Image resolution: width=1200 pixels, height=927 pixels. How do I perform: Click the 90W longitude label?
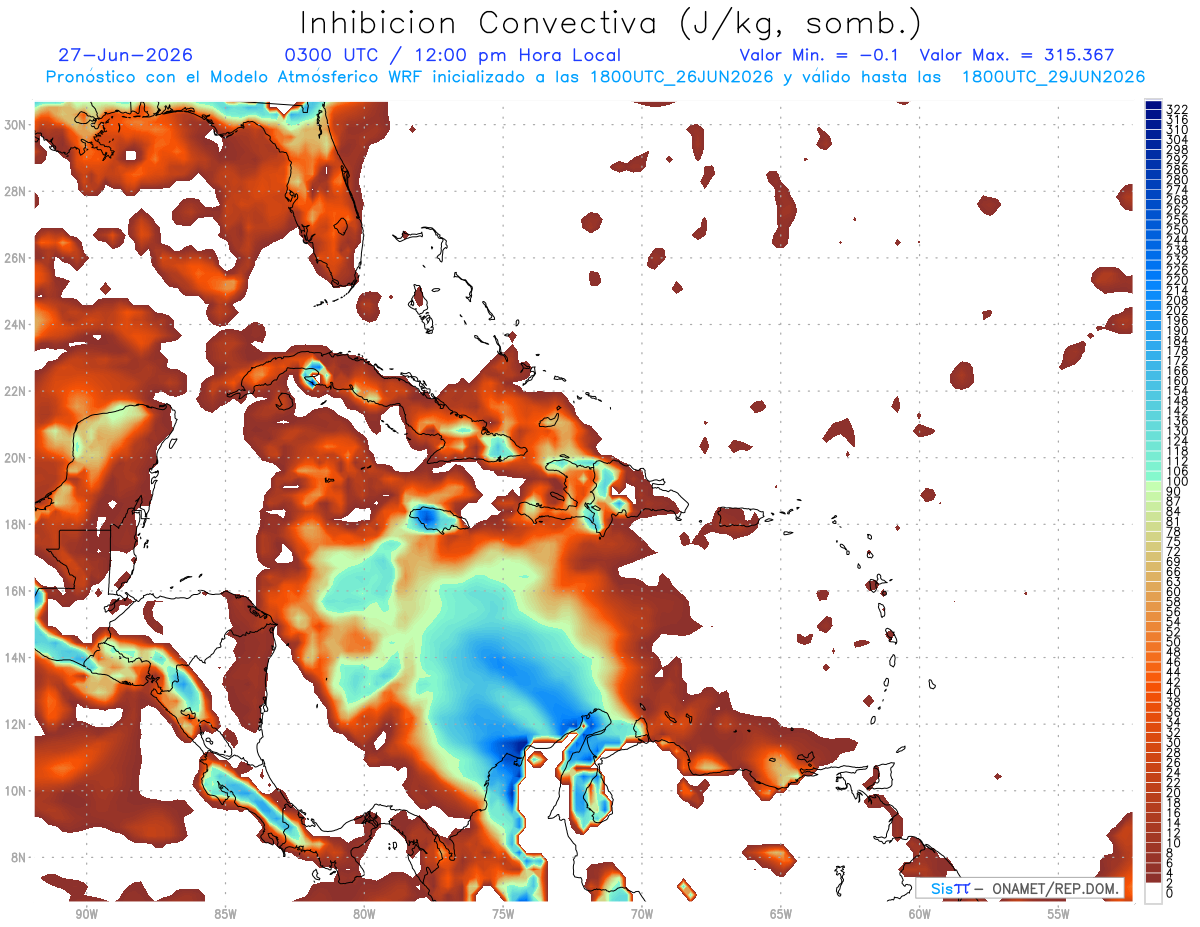coord(86,914)
